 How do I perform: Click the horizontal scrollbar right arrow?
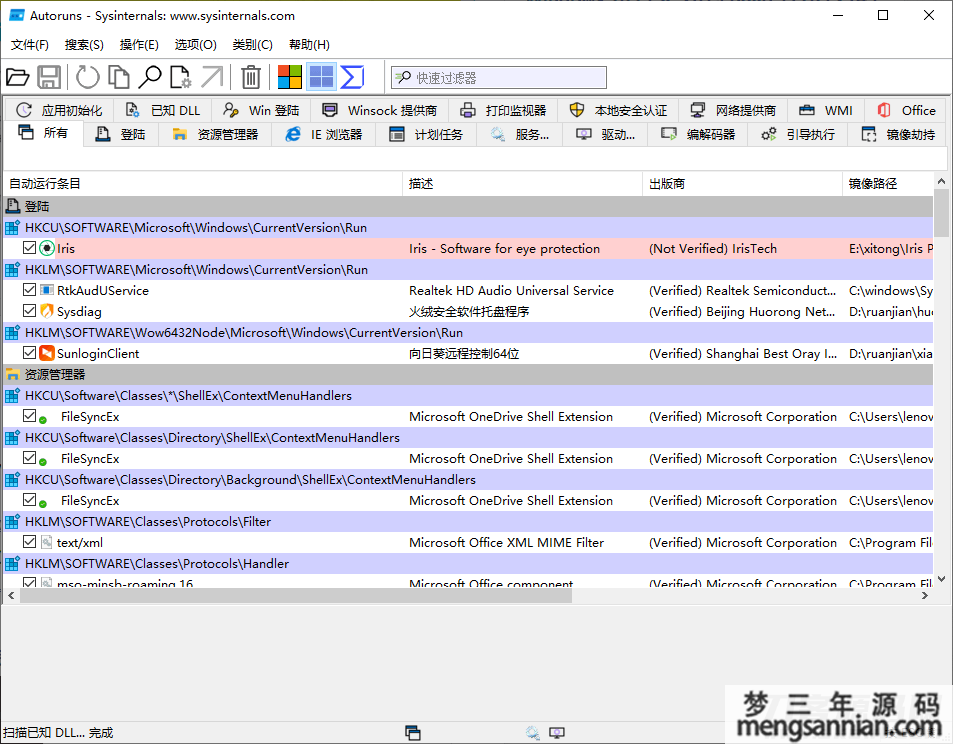[924, 596]
